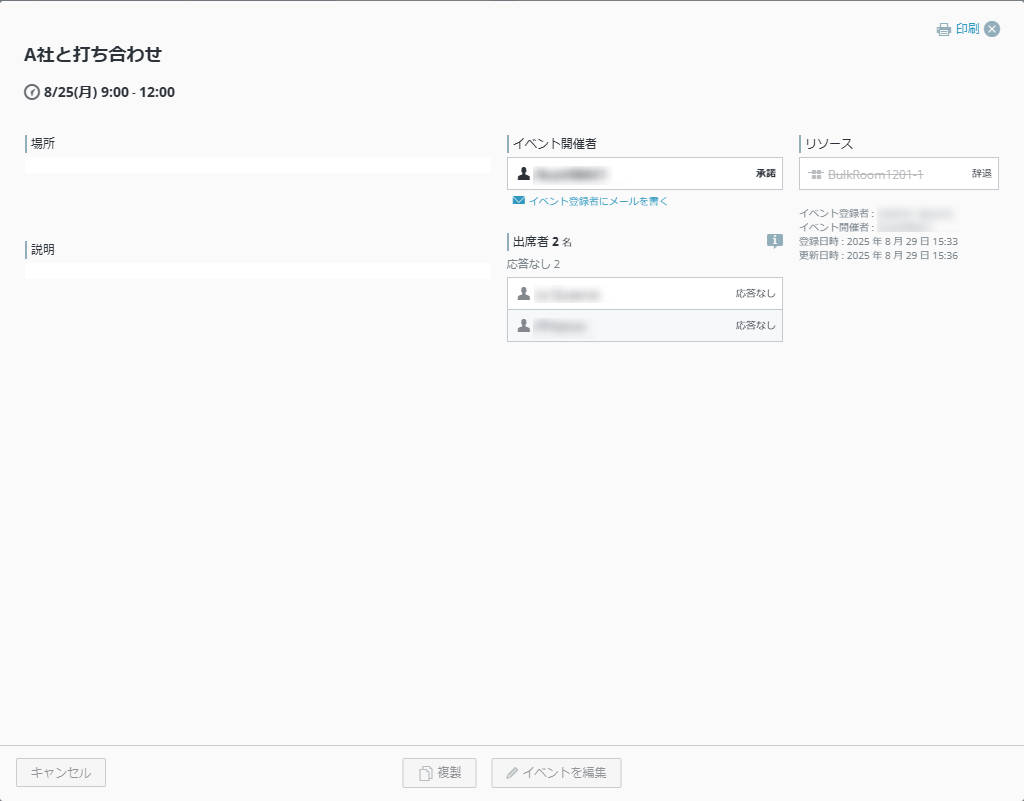
Task: Click the clock icon beside event time
Action: click(x=31, y=92)
